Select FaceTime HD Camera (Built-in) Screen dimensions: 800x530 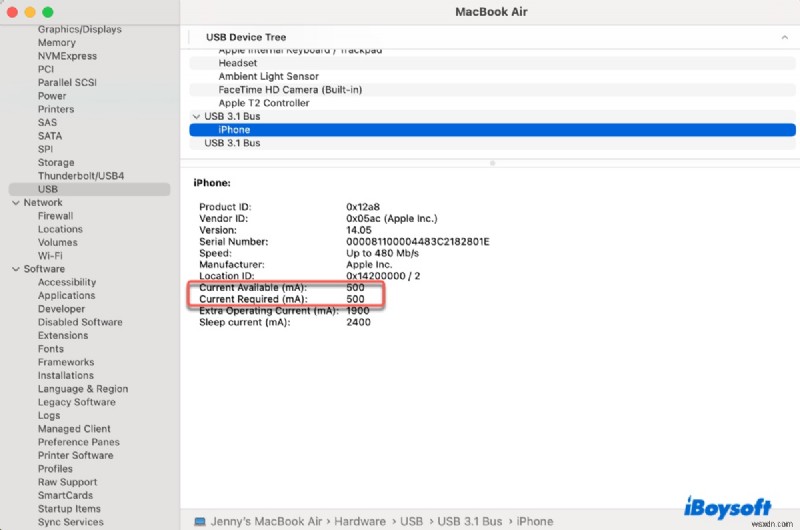492,90
